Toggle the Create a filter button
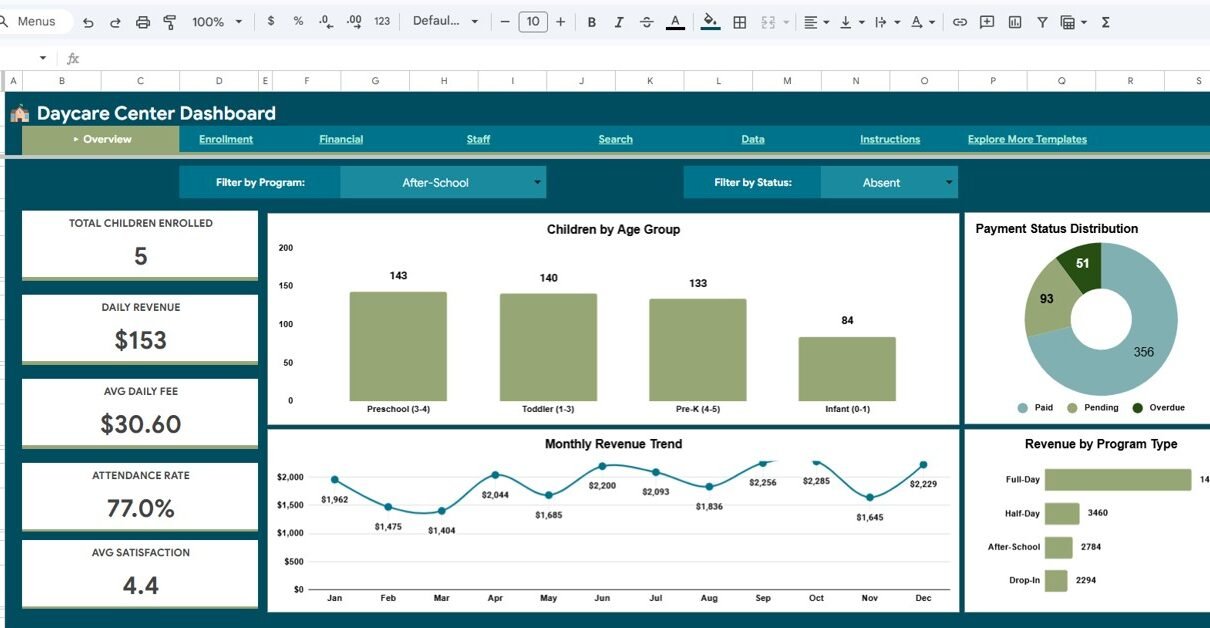This screenshot has height=628, width=1210. [1042, 22]
